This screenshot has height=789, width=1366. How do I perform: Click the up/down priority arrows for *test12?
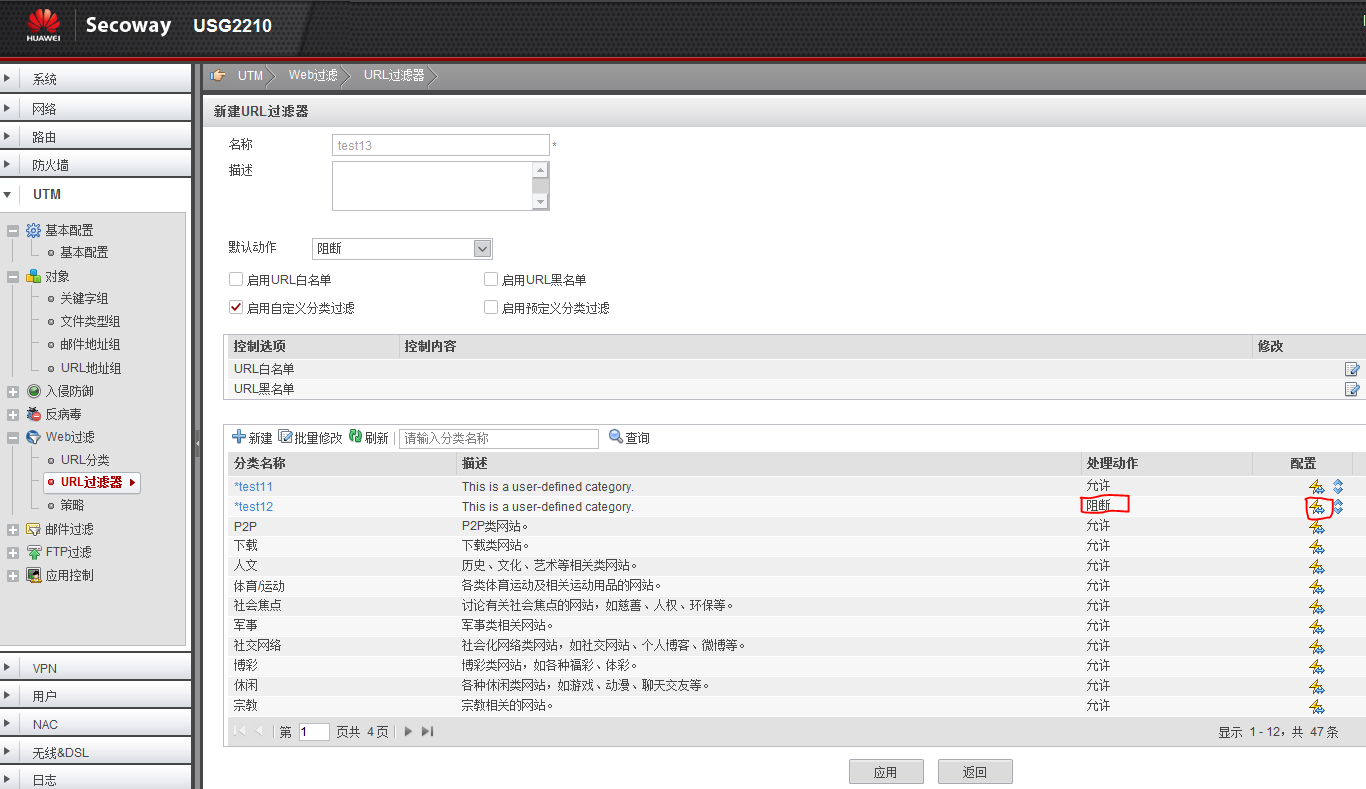[1338, 507]
